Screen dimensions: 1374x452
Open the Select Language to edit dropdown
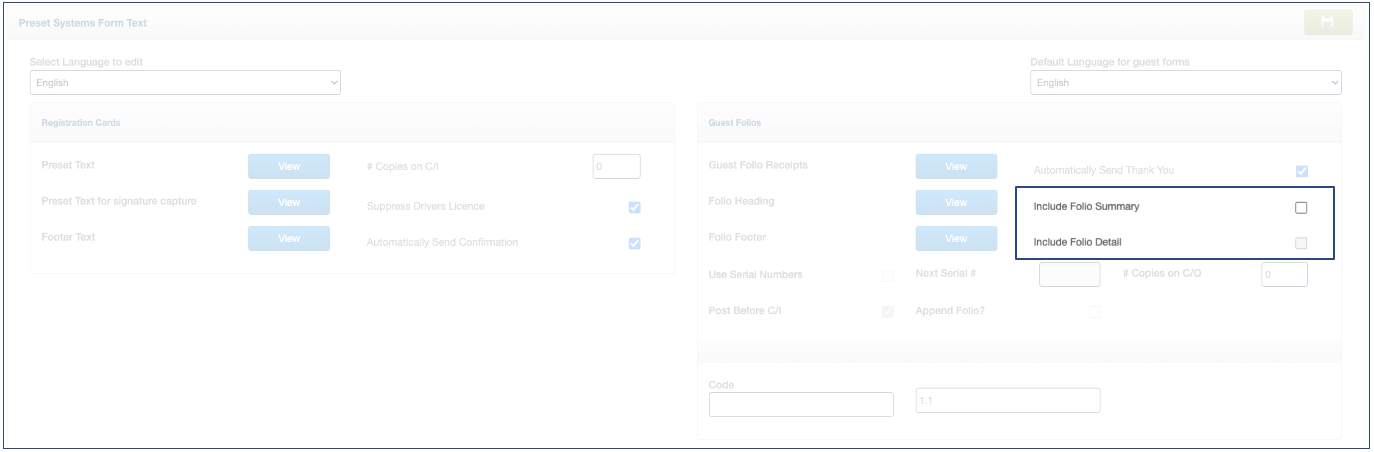click(x=185, y=83)
